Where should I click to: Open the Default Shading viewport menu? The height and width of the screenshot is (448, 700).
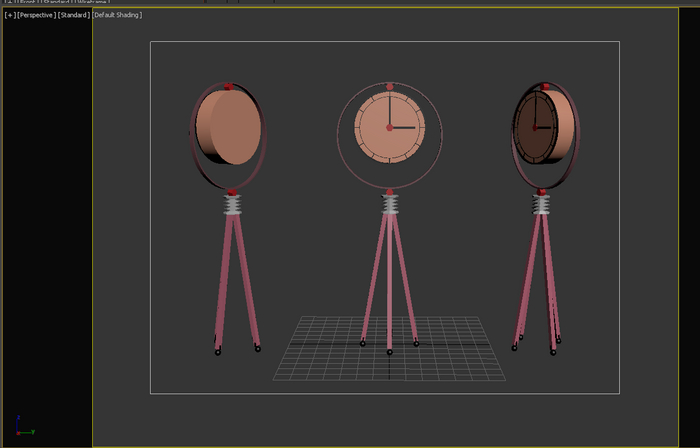click(x=118, y=16)
